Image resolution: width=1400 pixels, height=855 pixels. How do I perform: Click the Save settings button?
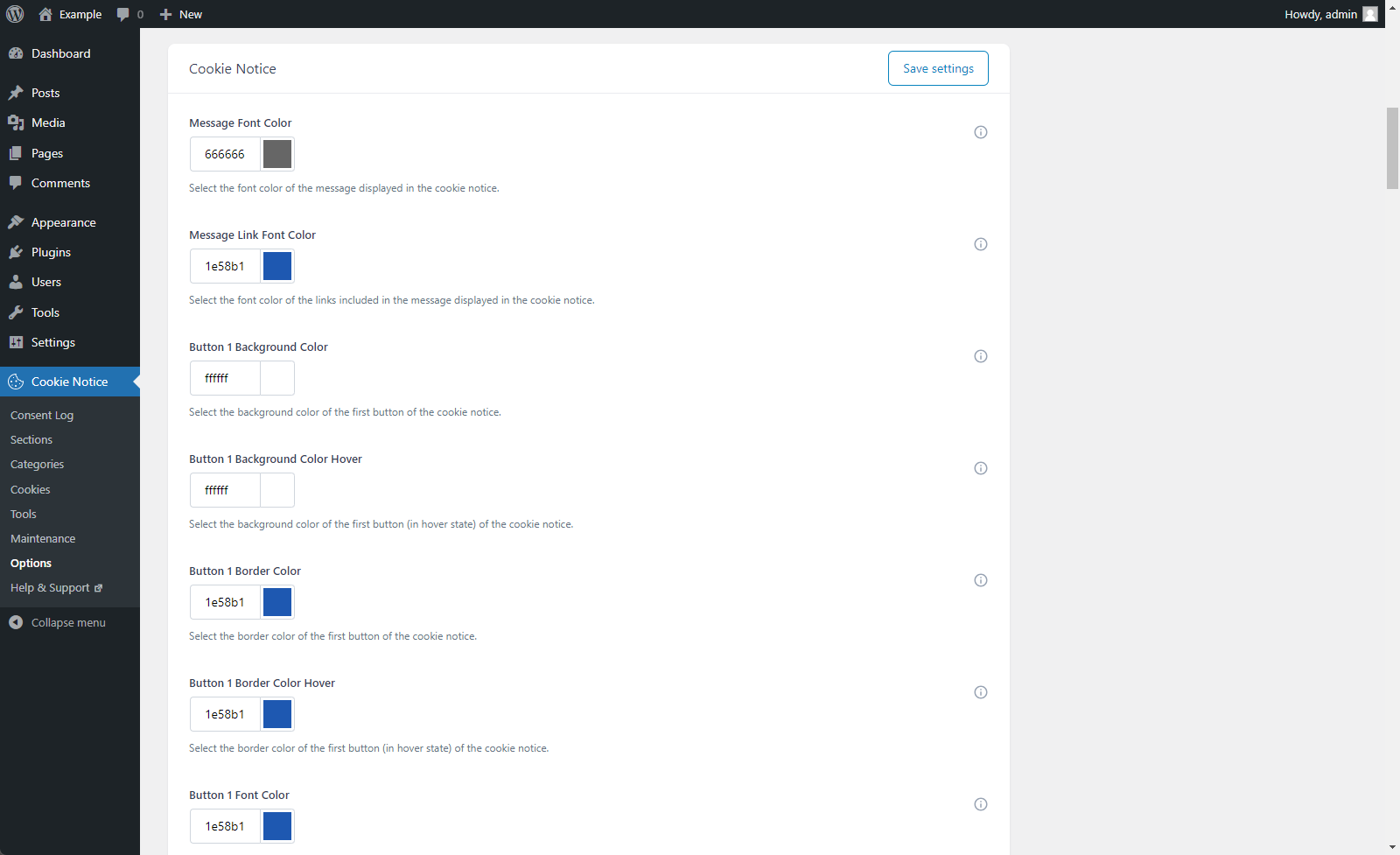click(938, 68)
